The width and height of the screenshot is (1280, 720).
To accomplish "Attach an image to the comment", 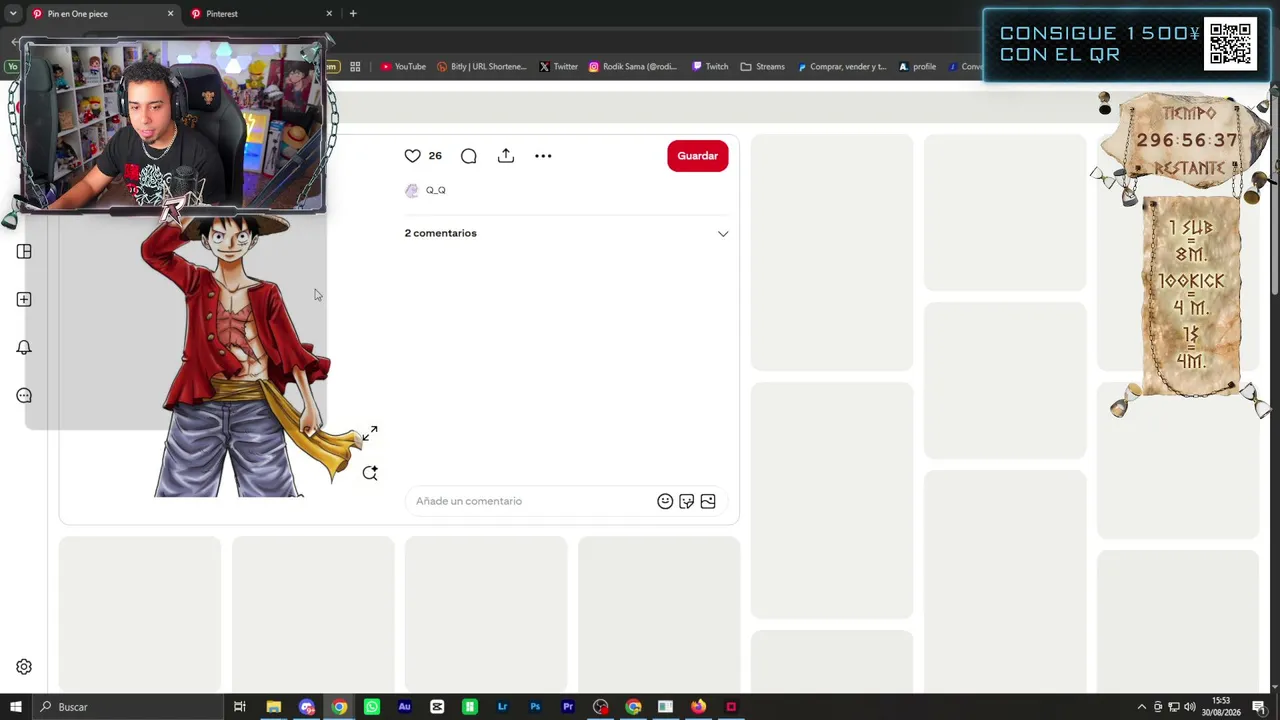I will click(x=708, y=501).
